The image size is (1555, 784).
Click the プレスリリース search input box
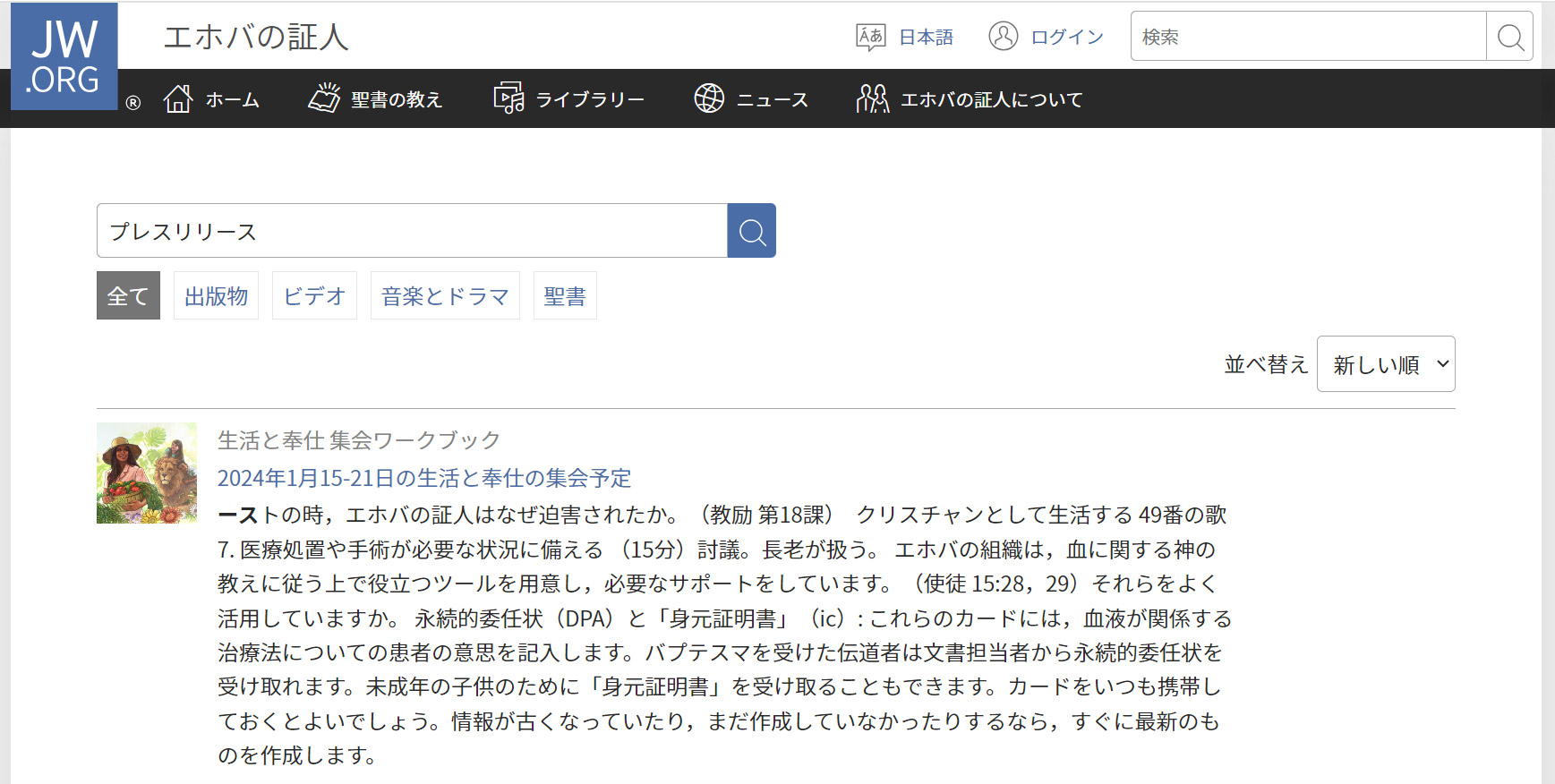click(x=412, y=231)
